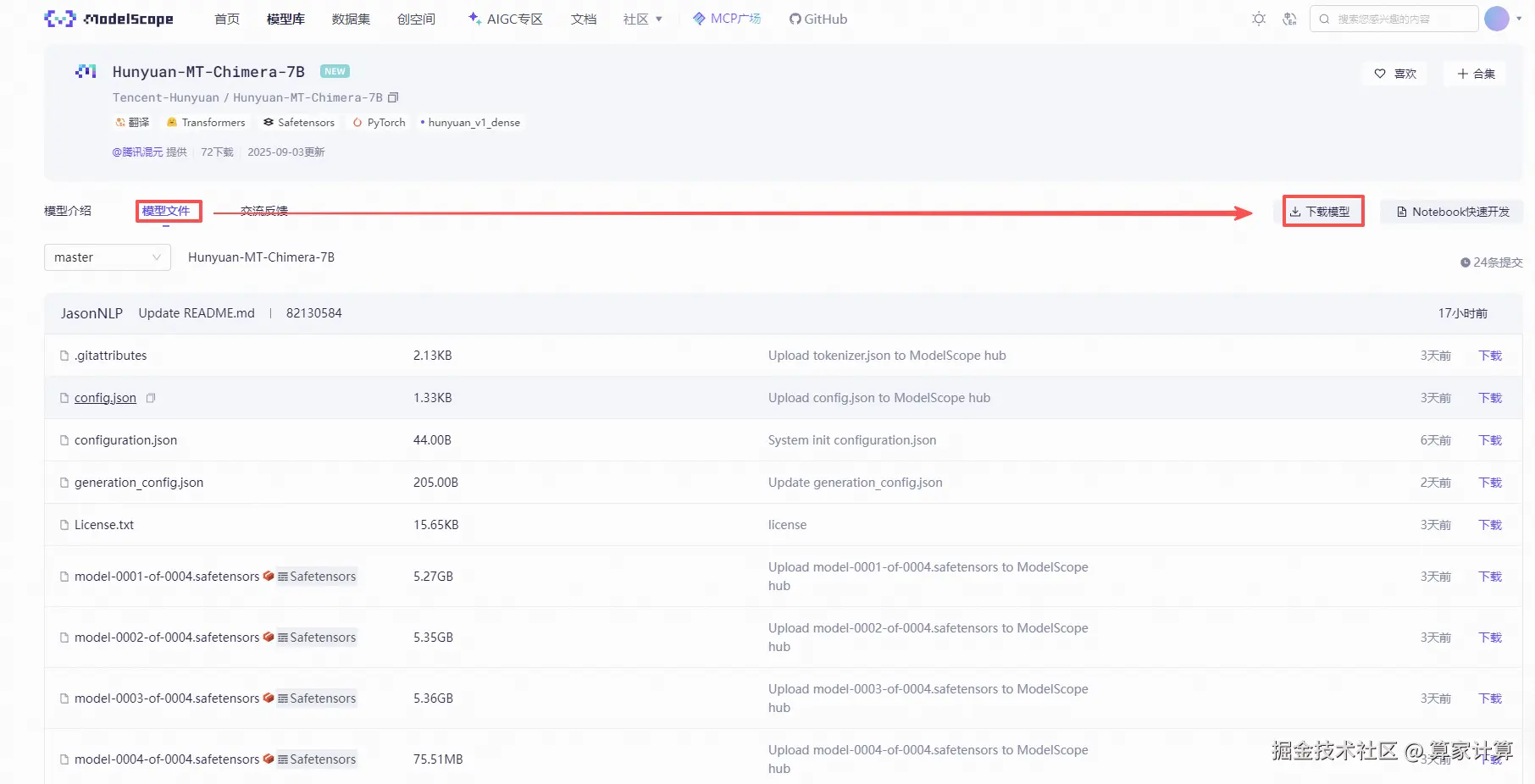Image resolution: width=1535 pixels, height=784 pixels.
Task: Click the LFS icon beside model-0003-of-0004.safetensors
Action: (269, 698)
